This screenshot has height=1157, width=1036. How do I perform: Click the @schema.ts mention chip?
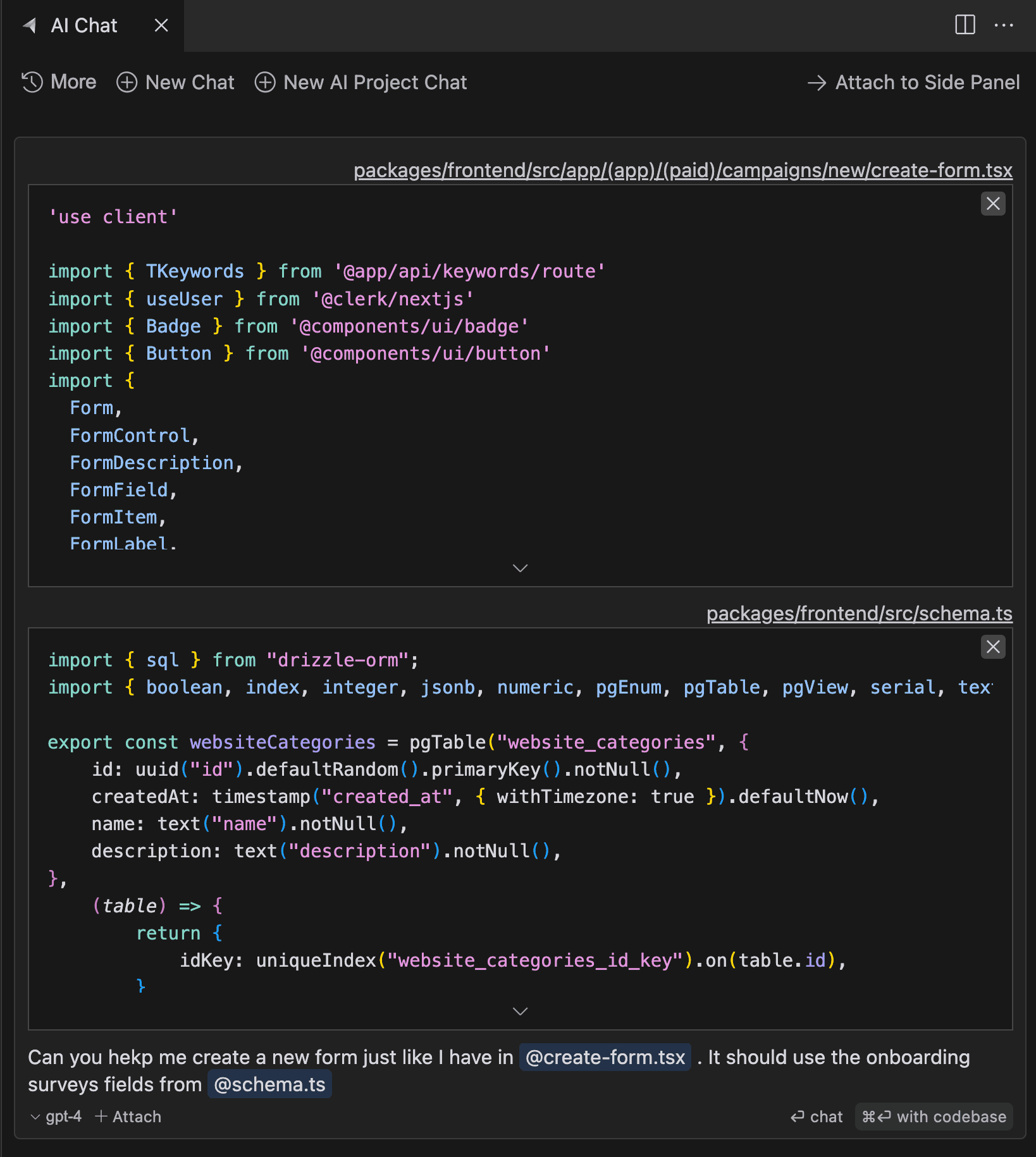click(269, 1084)
